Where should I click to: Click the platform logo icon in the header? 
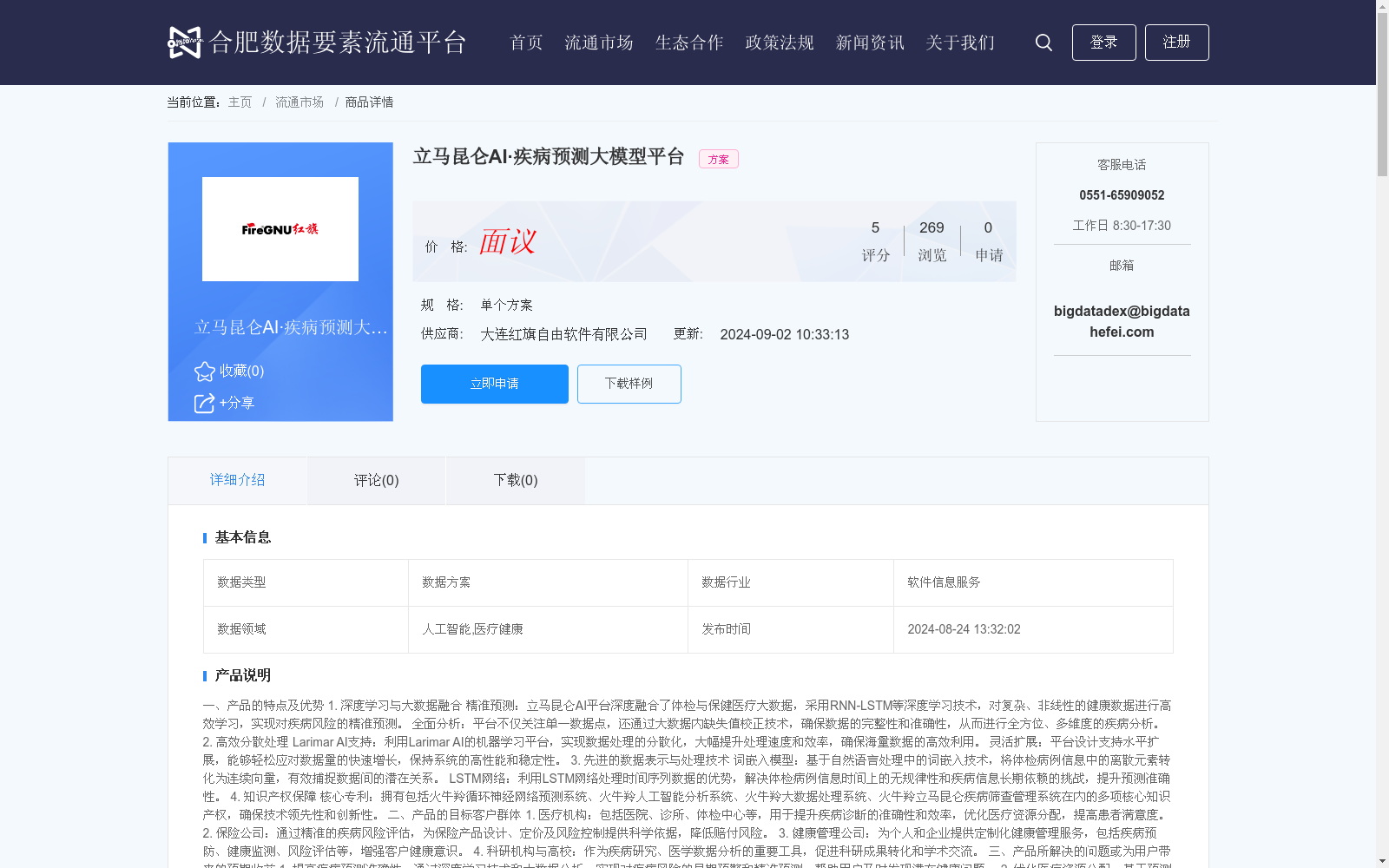pos(184,43)
